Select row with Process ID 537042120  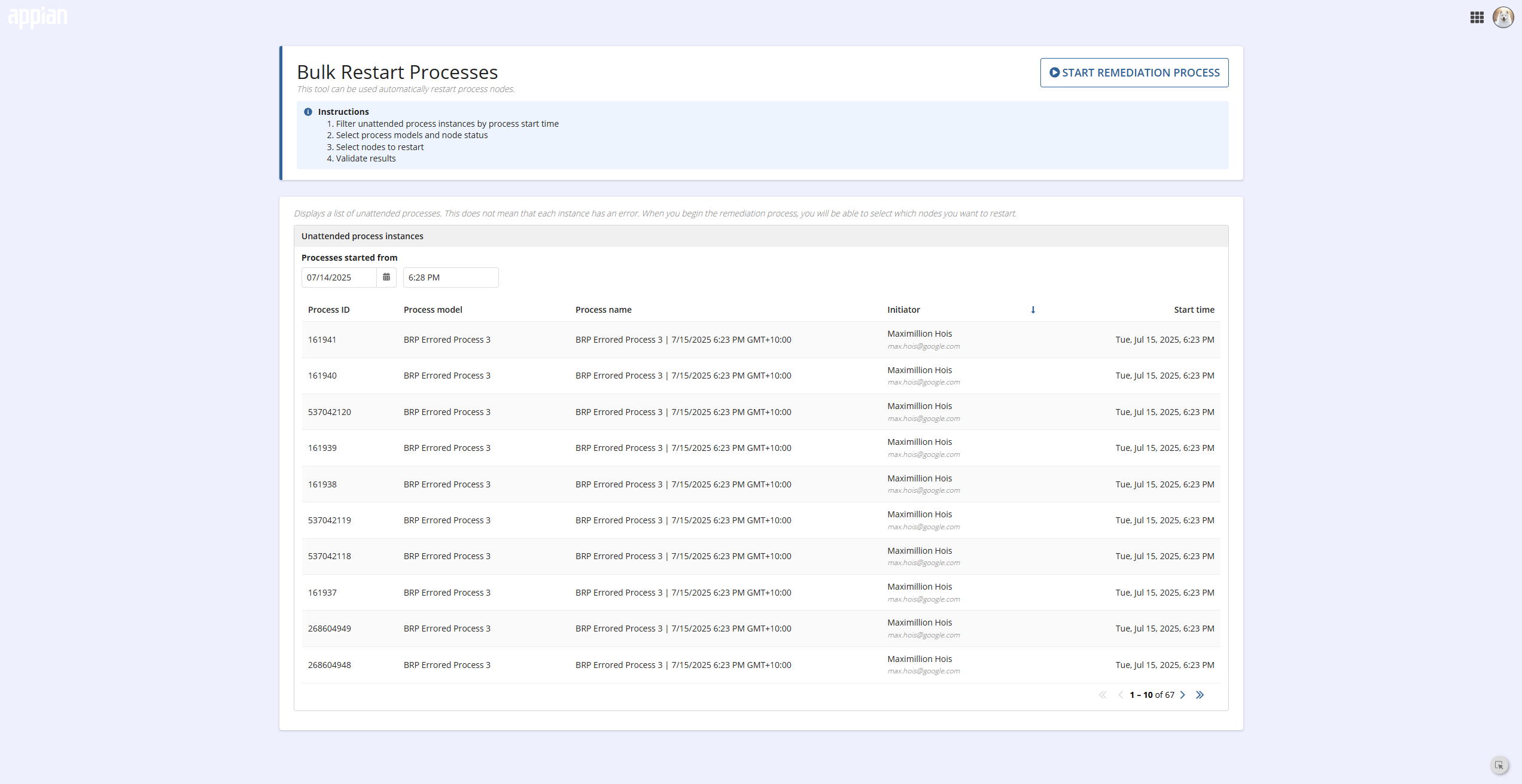point(761,412)
